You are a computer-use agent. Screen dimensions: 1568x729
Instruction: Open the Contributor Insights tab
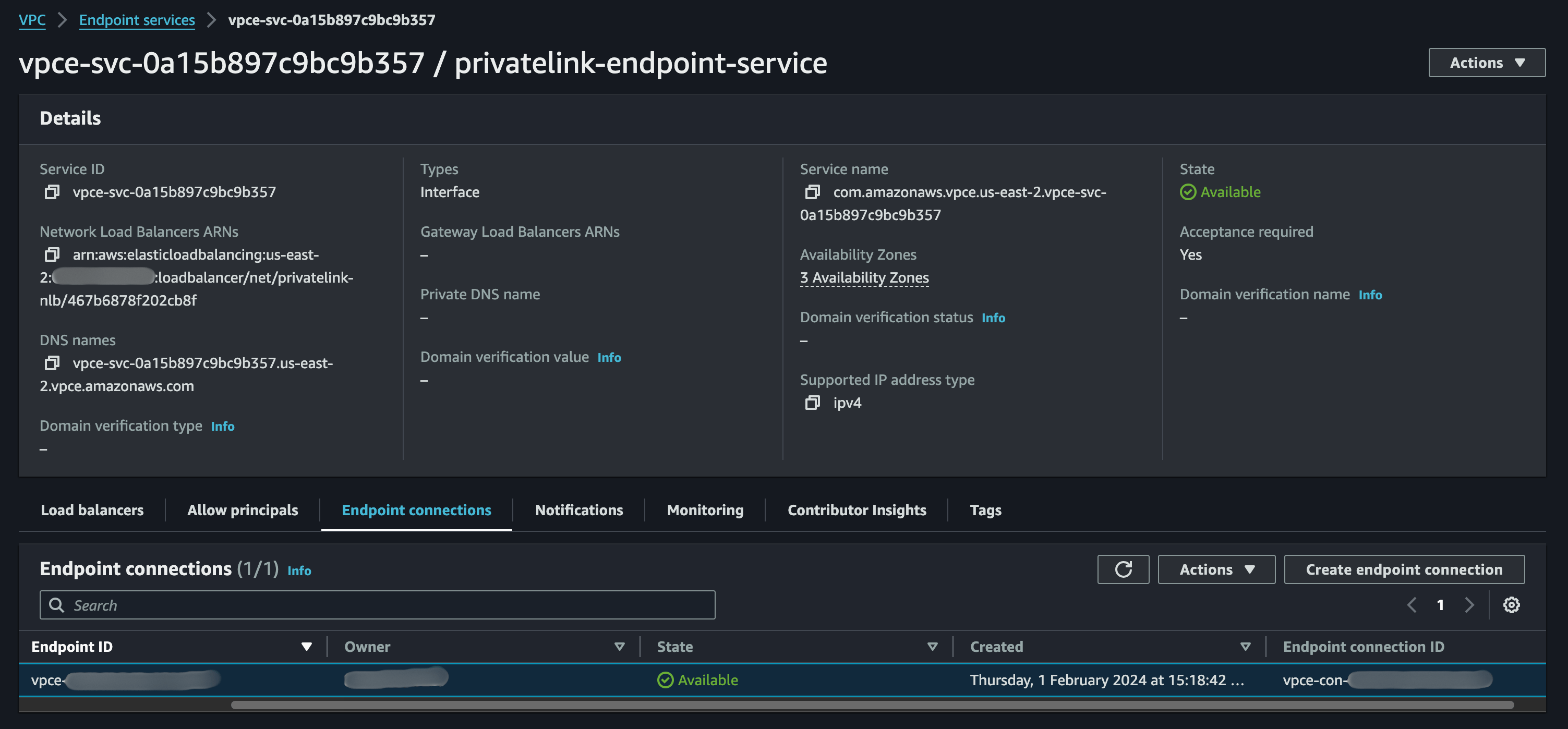(x=857, y=510)
